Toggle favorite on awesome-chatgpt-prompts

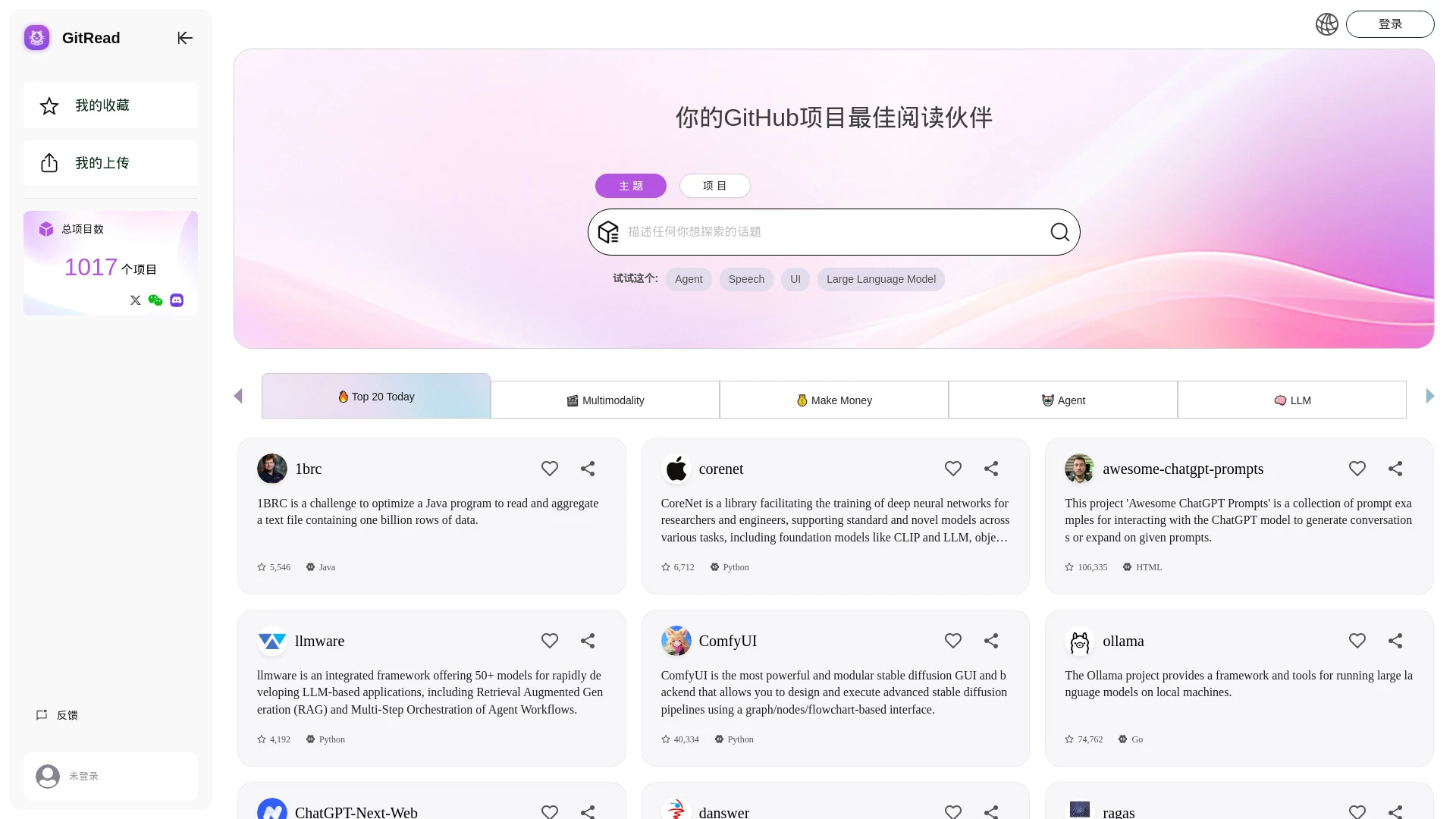click(1357, 468)
